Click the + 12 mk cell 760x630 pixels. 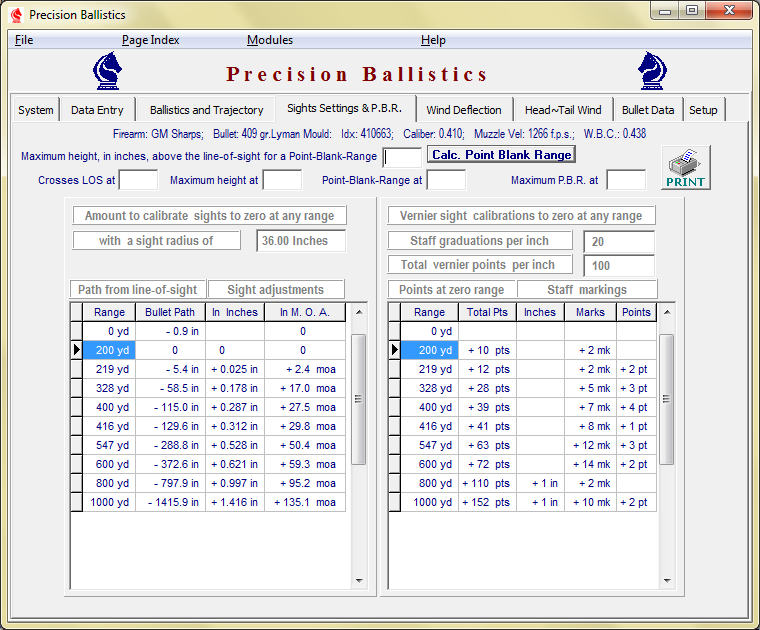(x=590, y=445)
